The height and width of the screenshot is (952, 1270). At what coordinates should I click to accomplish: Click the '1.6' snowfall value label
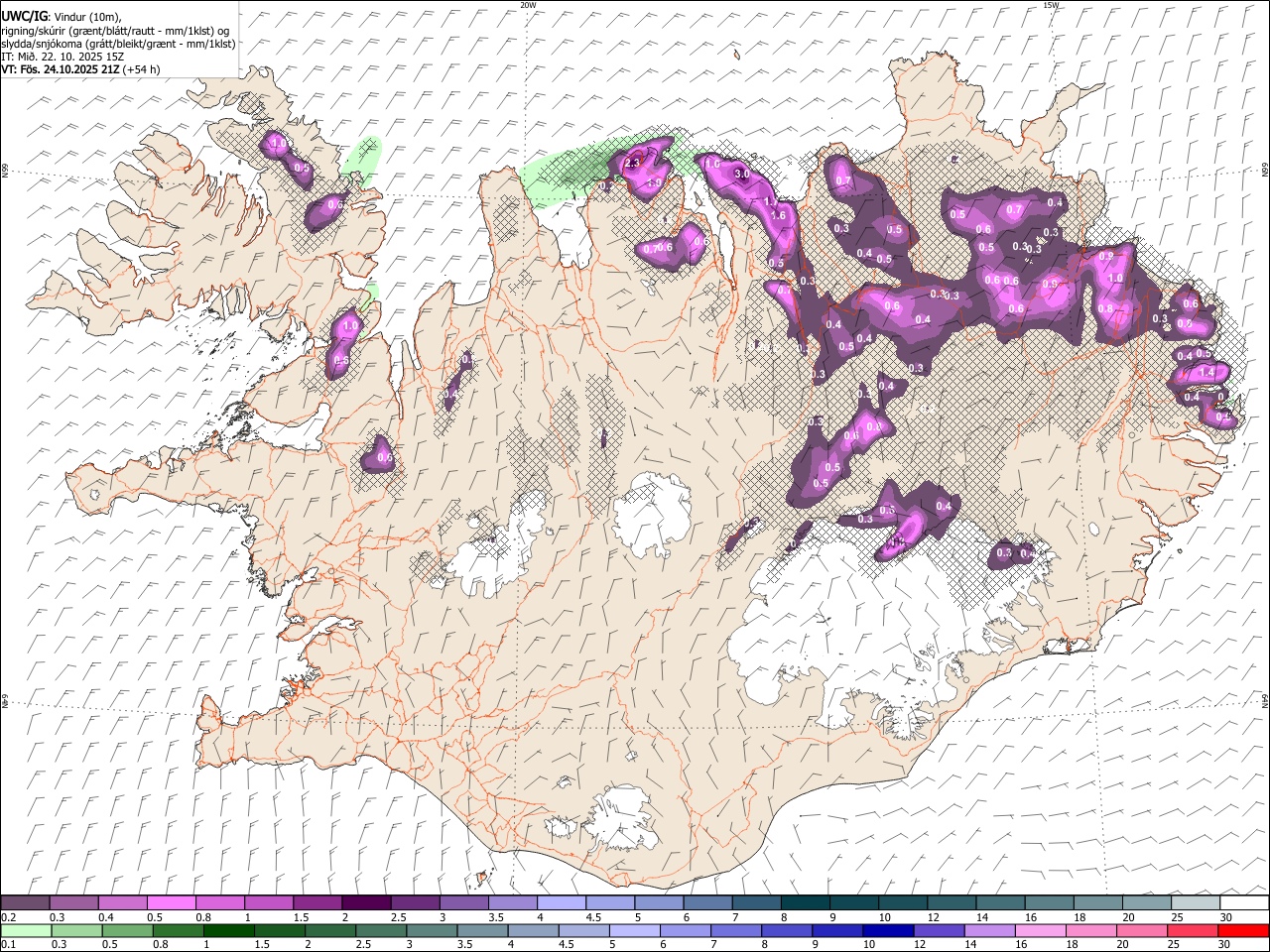pyautogui.click(x=778, y=215)
